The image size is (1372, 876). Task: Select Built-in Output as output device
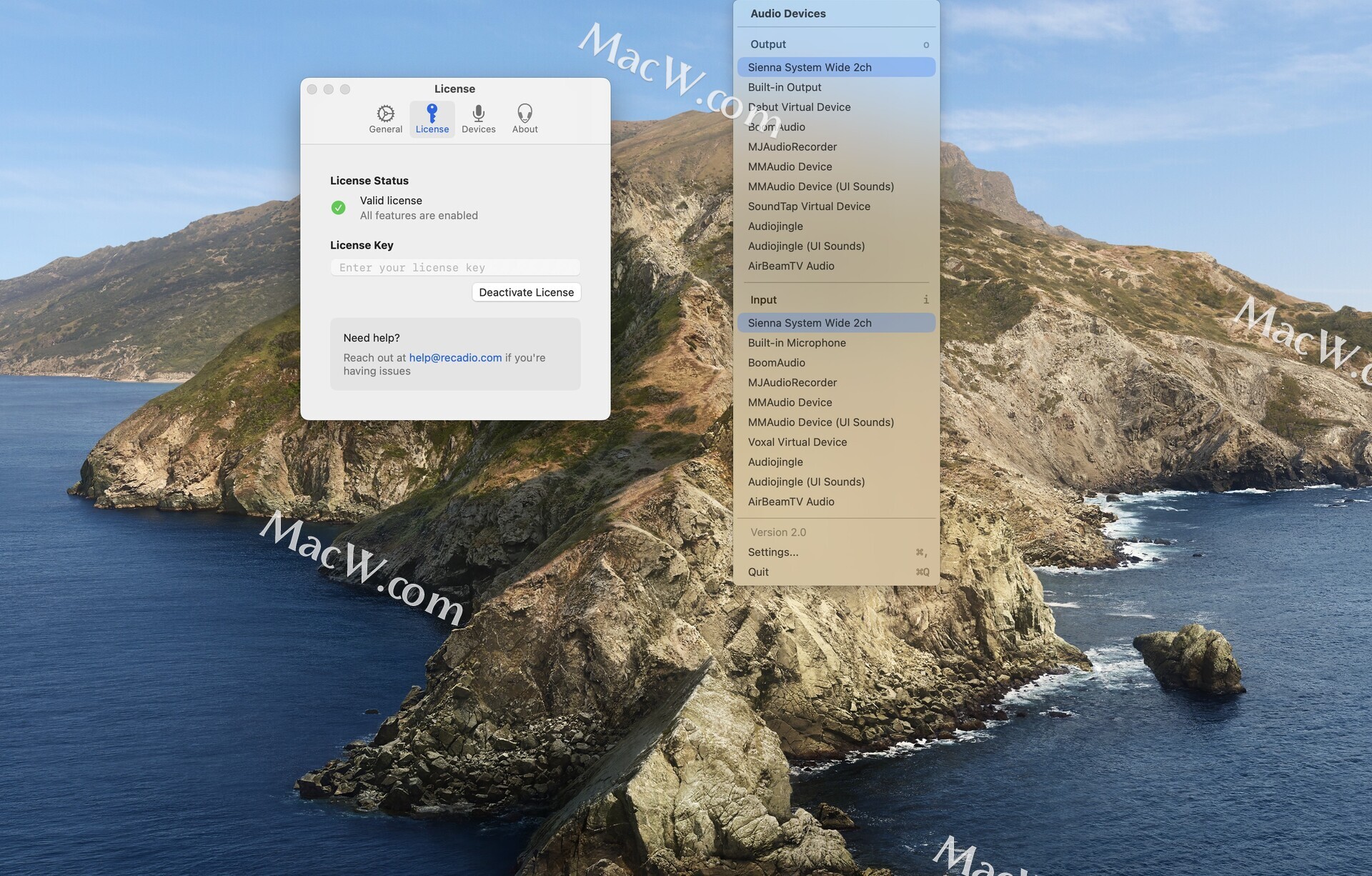(784, 87)
